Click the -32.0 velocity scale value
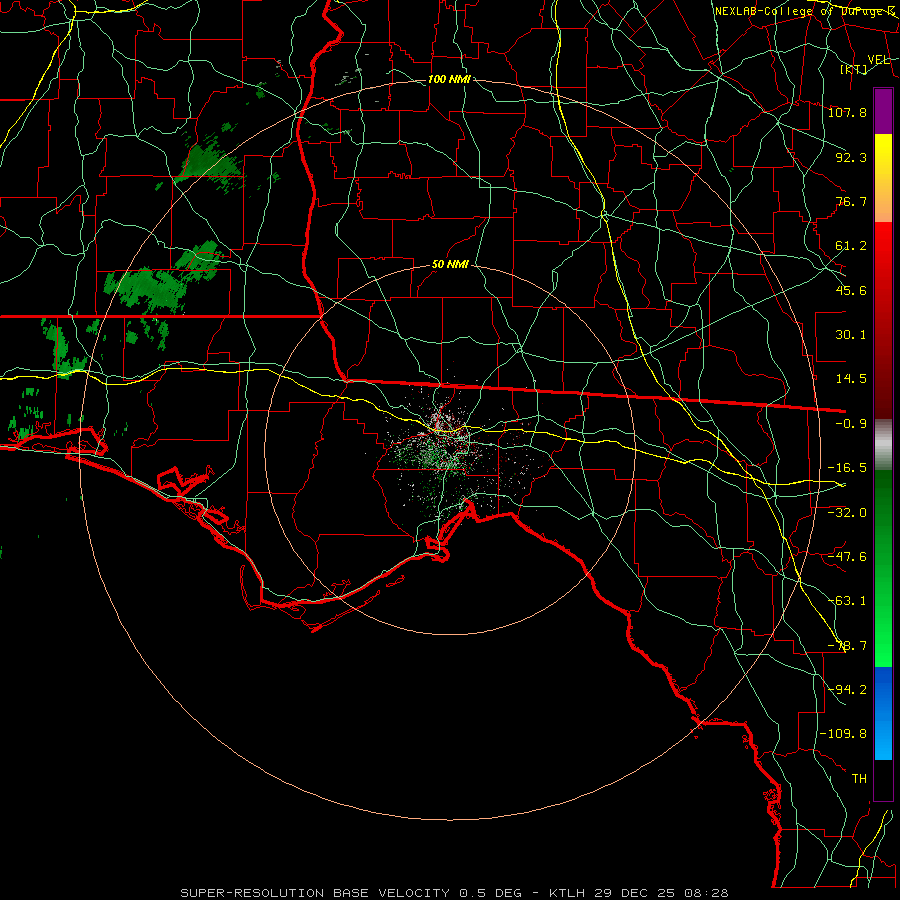Image resolution: width=900 pixels, height=900 pixels. tap(847, 513)
